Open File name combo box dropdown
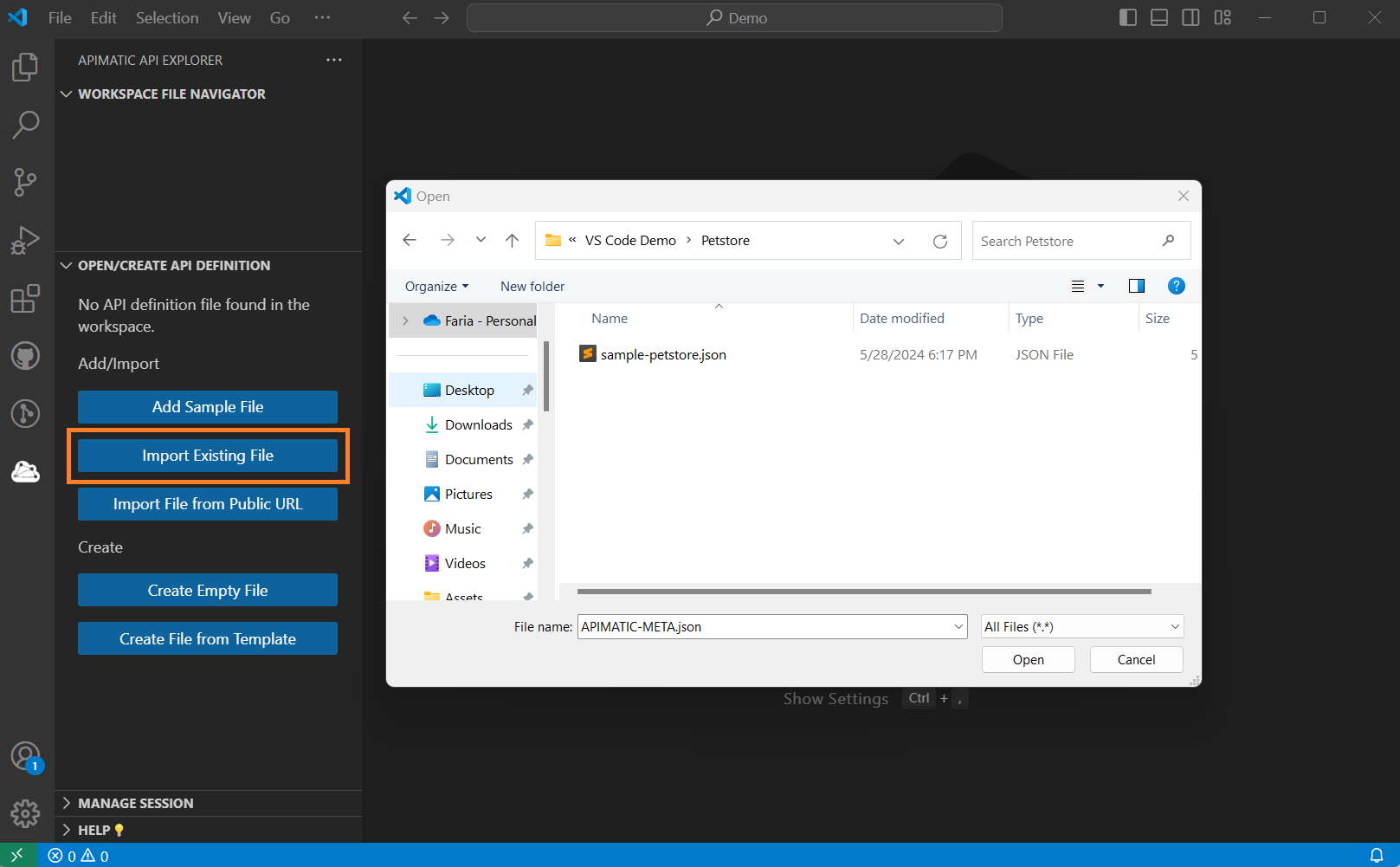This screenshot has height=867, width=1400. point(958,626)
